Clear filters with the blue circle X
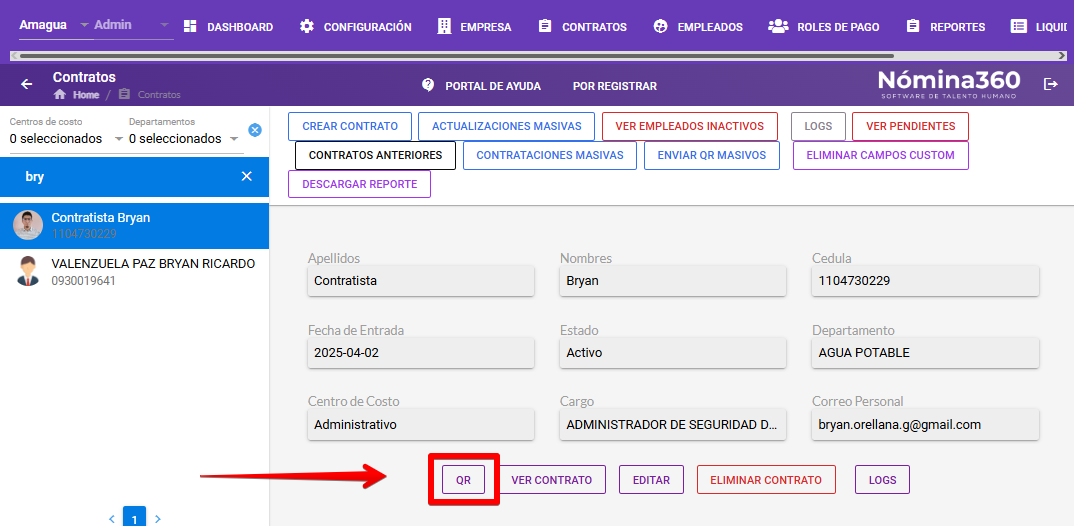1074x526 pixels. click(255, 130)
